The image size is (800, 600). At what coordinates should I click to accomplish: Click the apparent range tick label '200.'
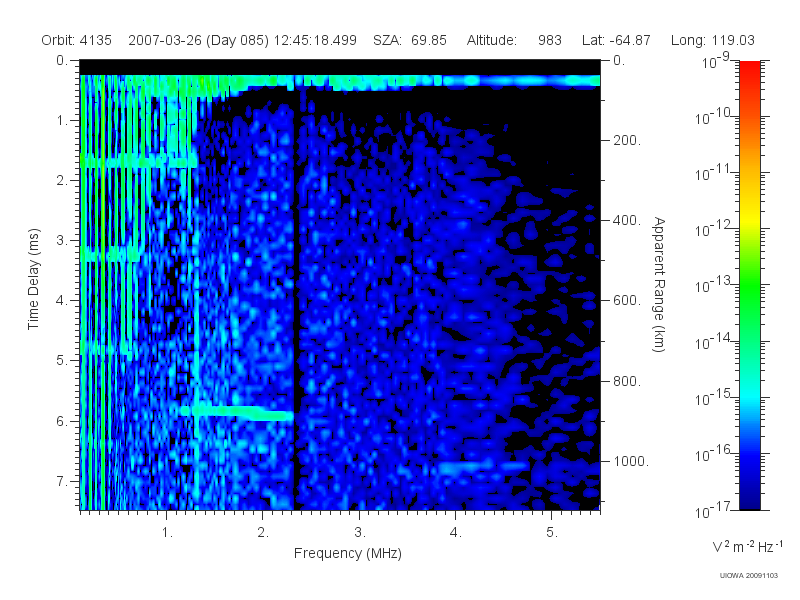(x=627, y=140)
